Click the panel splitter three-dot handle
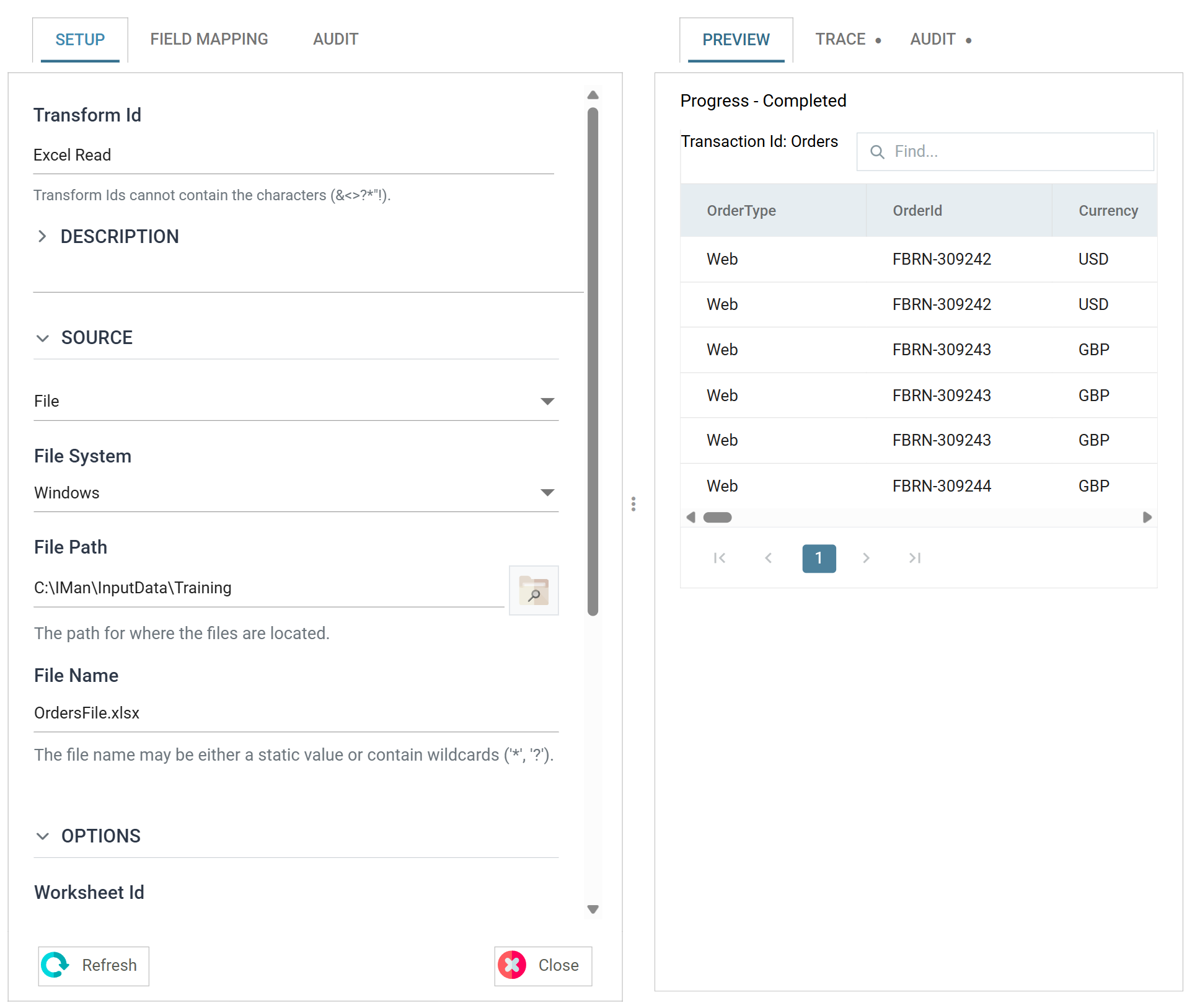 point(633,504)
